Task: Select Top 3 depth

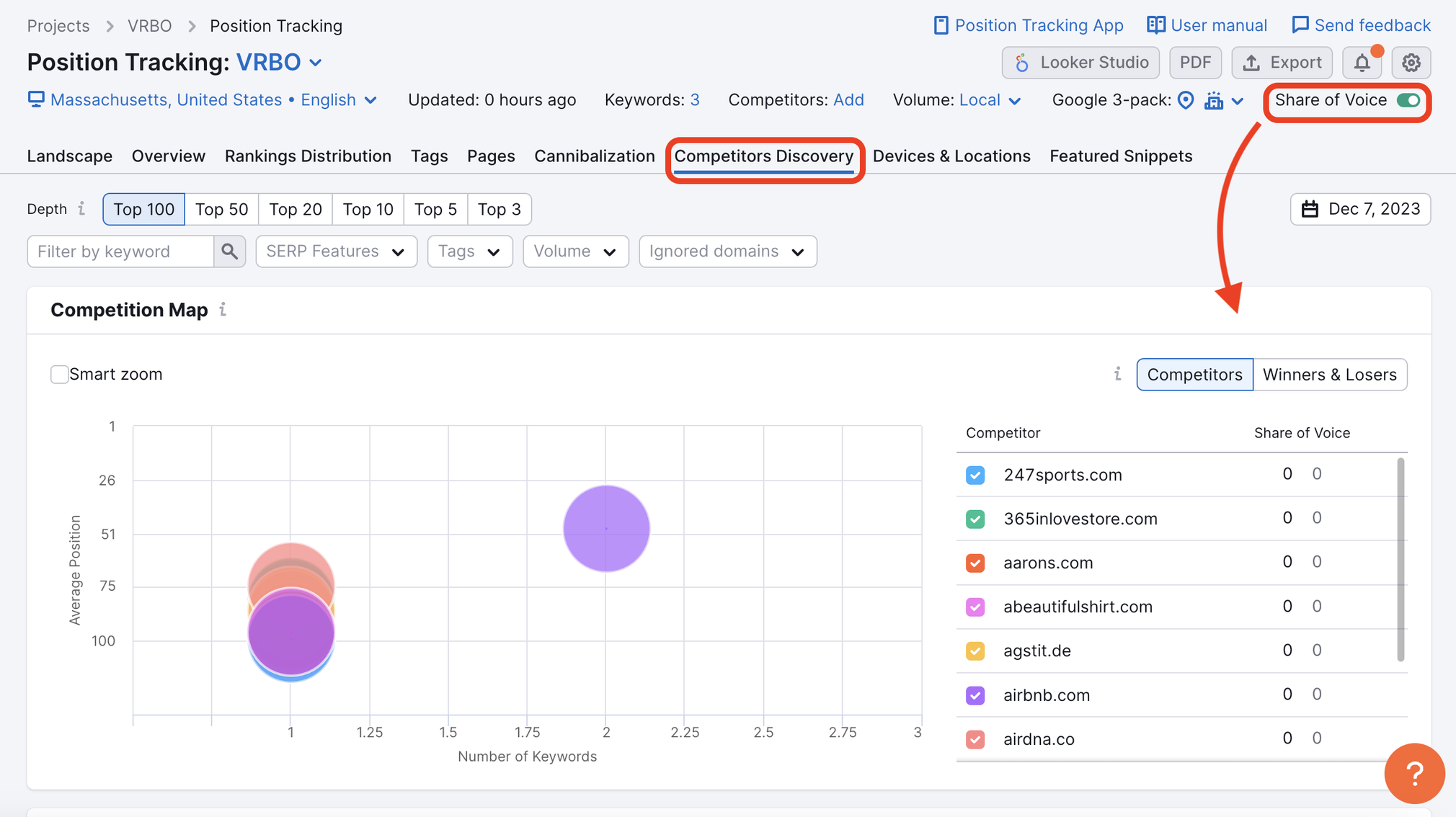Action: (x=500, y=209)
